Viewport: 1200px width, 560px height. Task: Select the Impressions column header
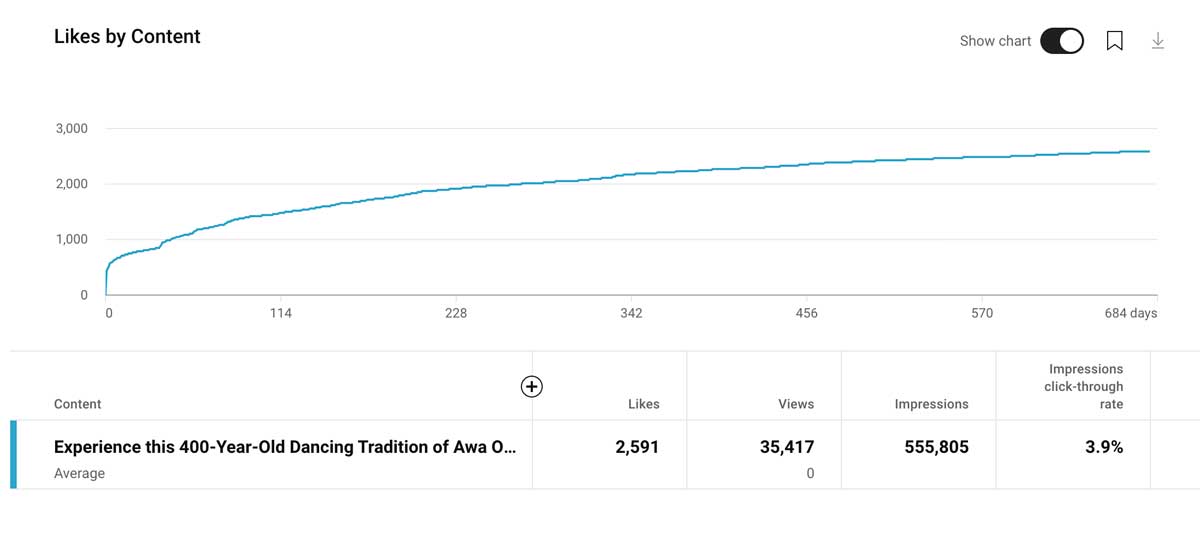931,404
